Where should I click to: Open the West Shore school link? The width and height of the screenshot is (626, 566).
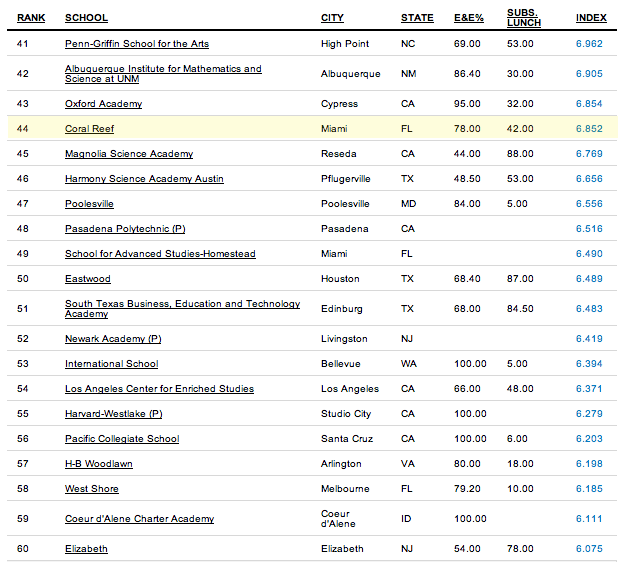click(92, 489)
